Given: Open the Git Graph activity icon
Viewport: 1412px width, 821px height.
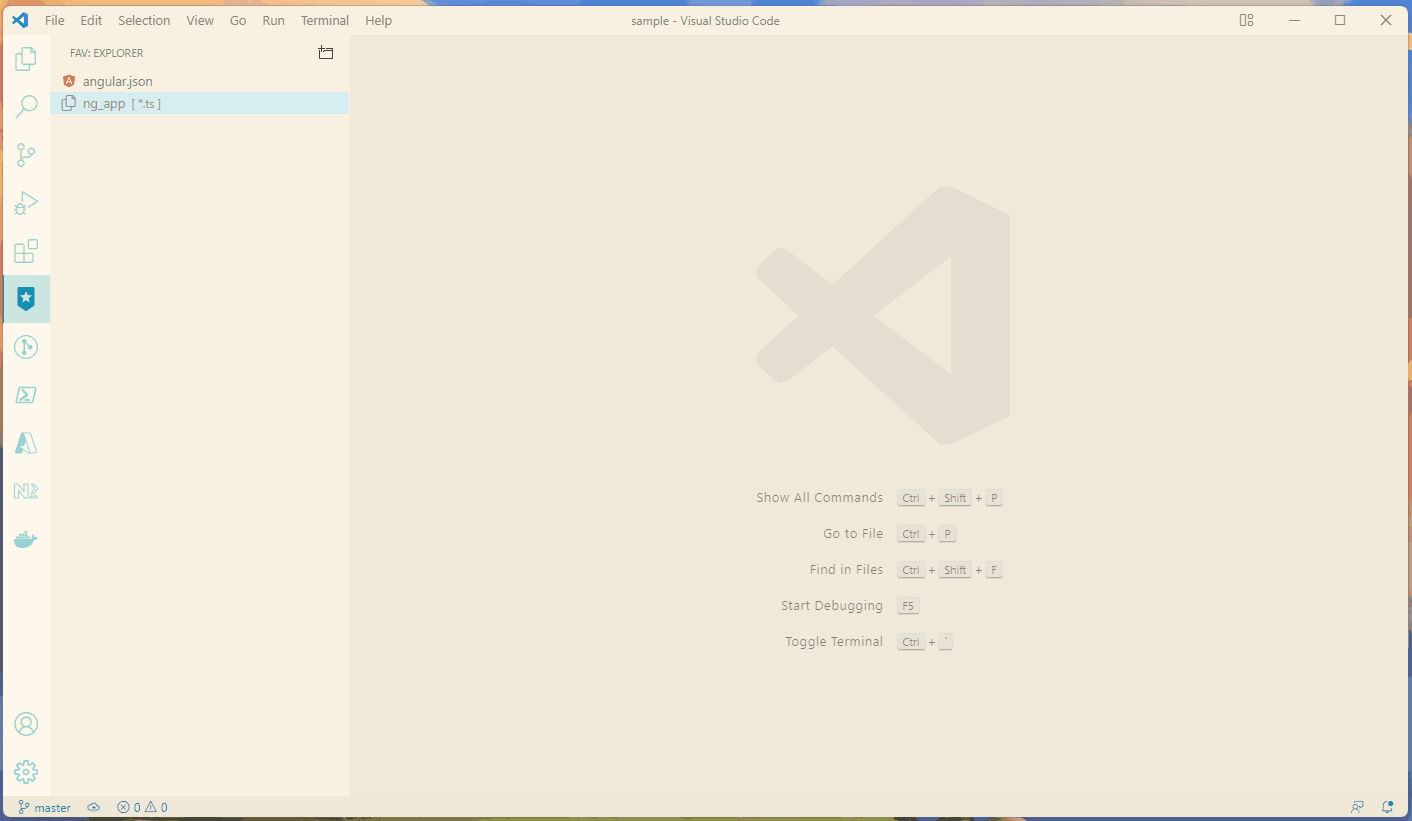Looking at the screenshot, I should point(26,347).
